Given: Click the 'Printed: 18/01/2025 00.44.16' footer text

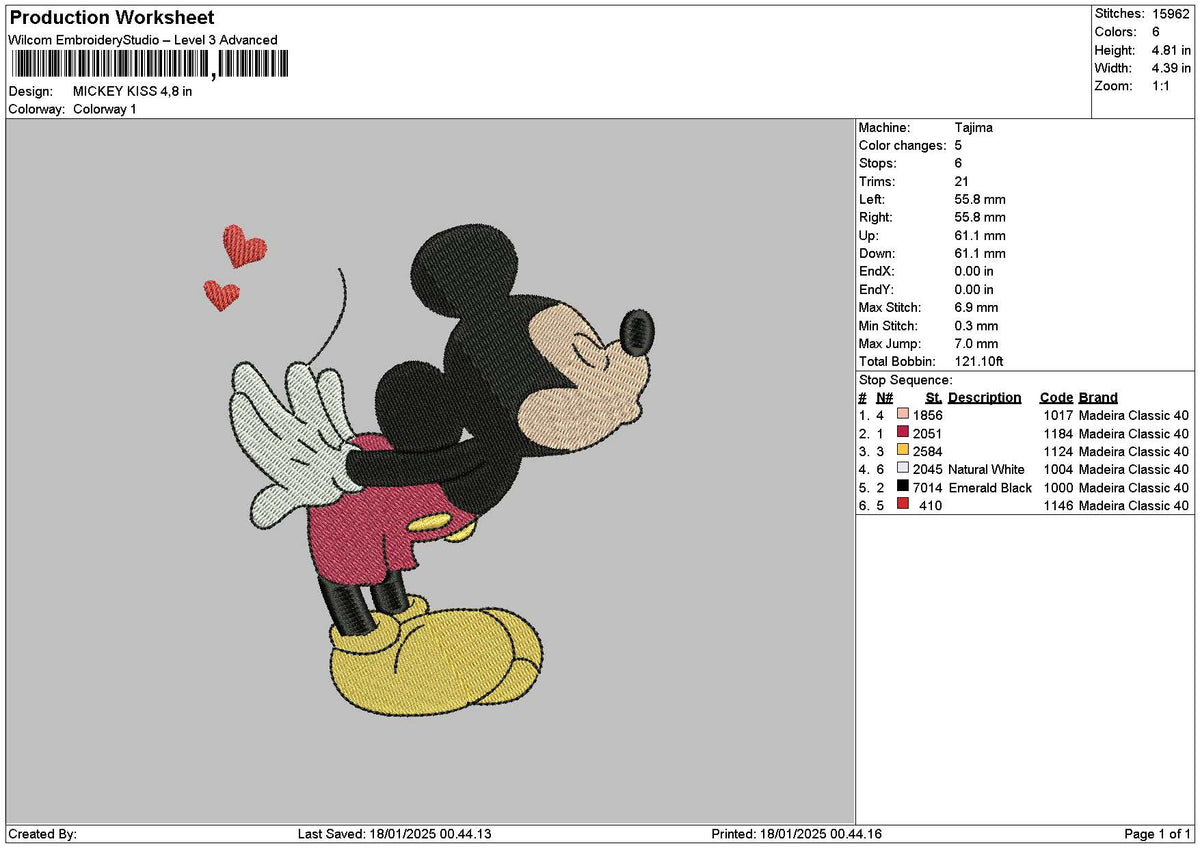Looking at the screenshot, I should (x=796, y=834).
